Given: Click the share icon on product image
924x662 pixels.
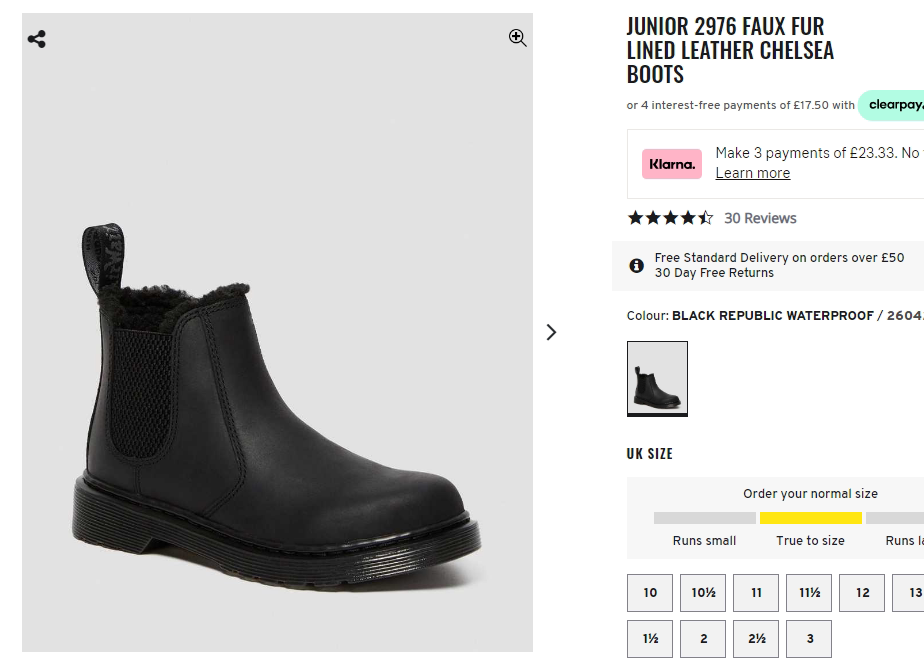Looking at the screenshot, I should point(37,40).
